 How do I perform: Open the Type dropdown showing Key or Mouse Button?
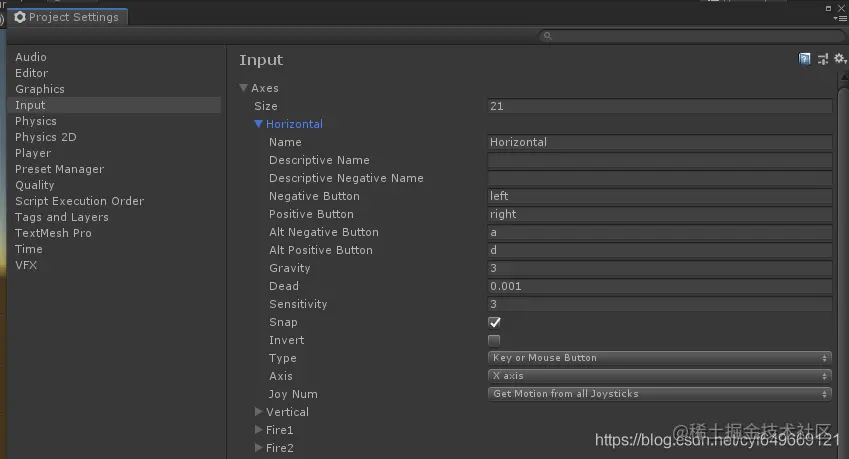659,358
